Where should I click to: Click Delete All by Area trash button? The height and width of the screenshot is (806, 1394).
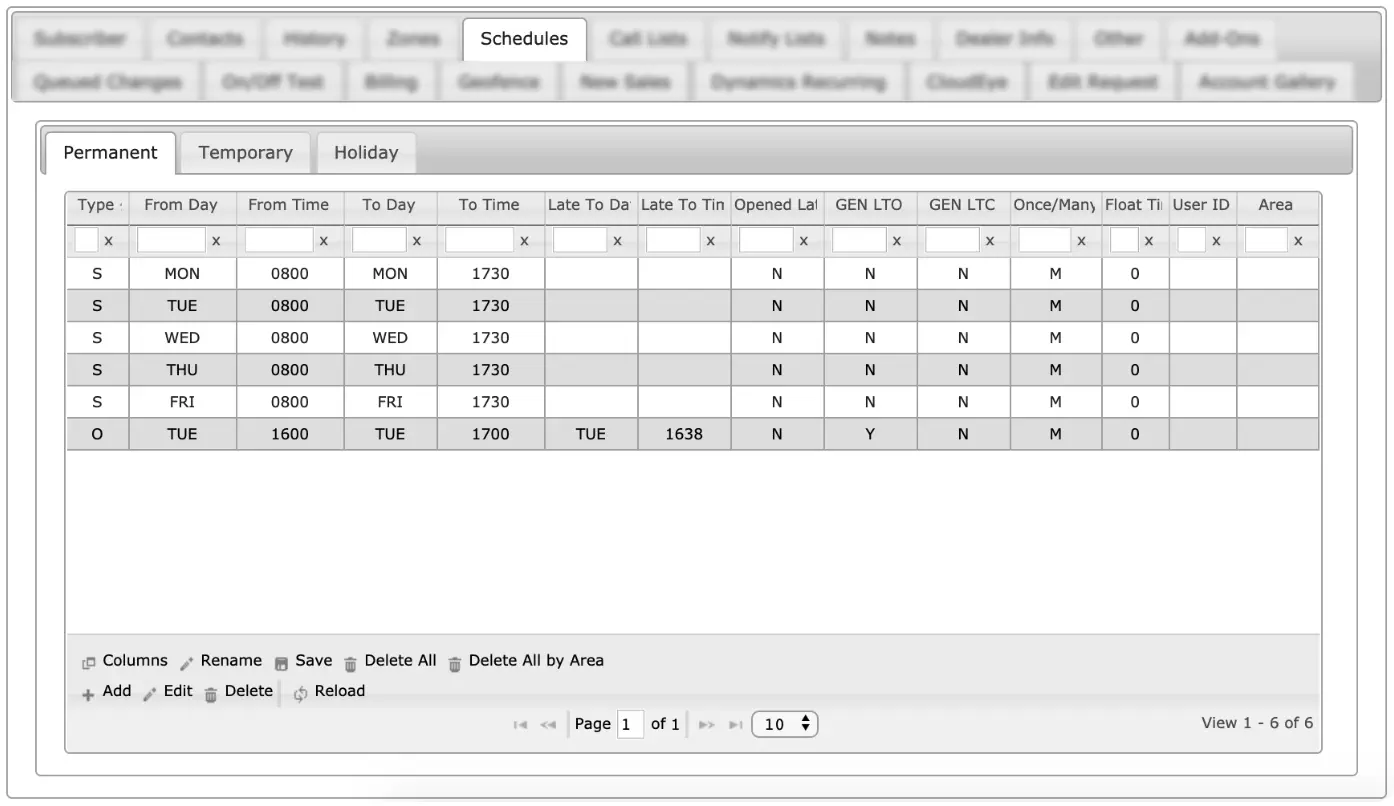pos(525,661)
